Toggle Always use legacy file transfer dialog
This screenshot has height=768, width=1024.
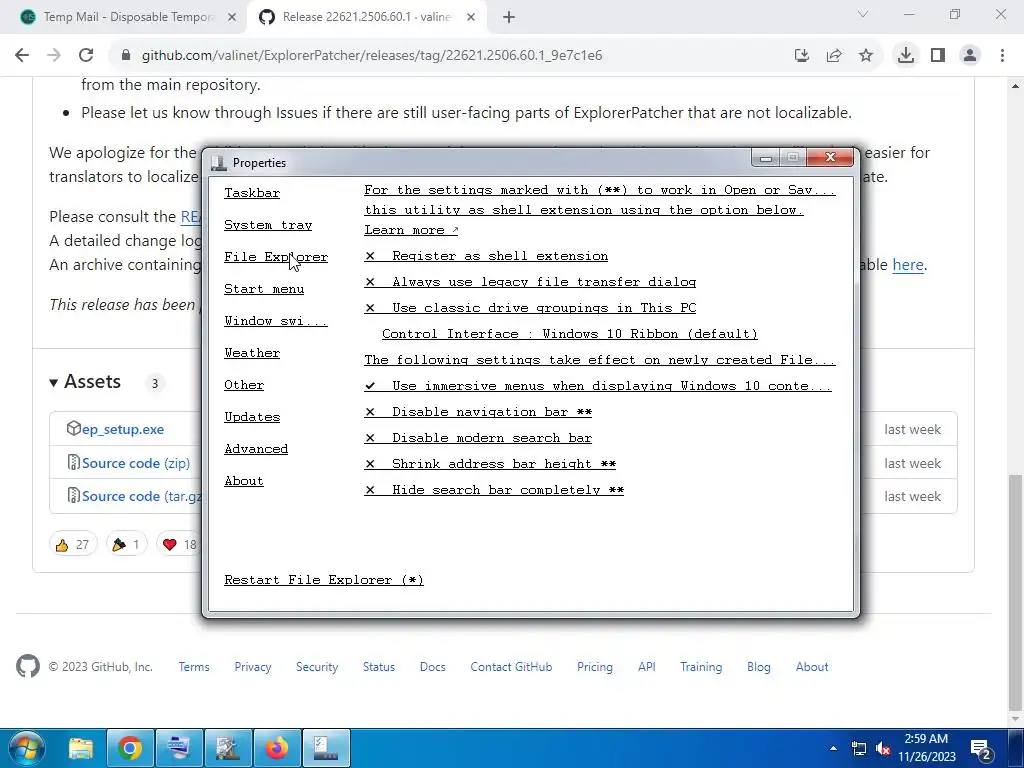tap(530, 282)
